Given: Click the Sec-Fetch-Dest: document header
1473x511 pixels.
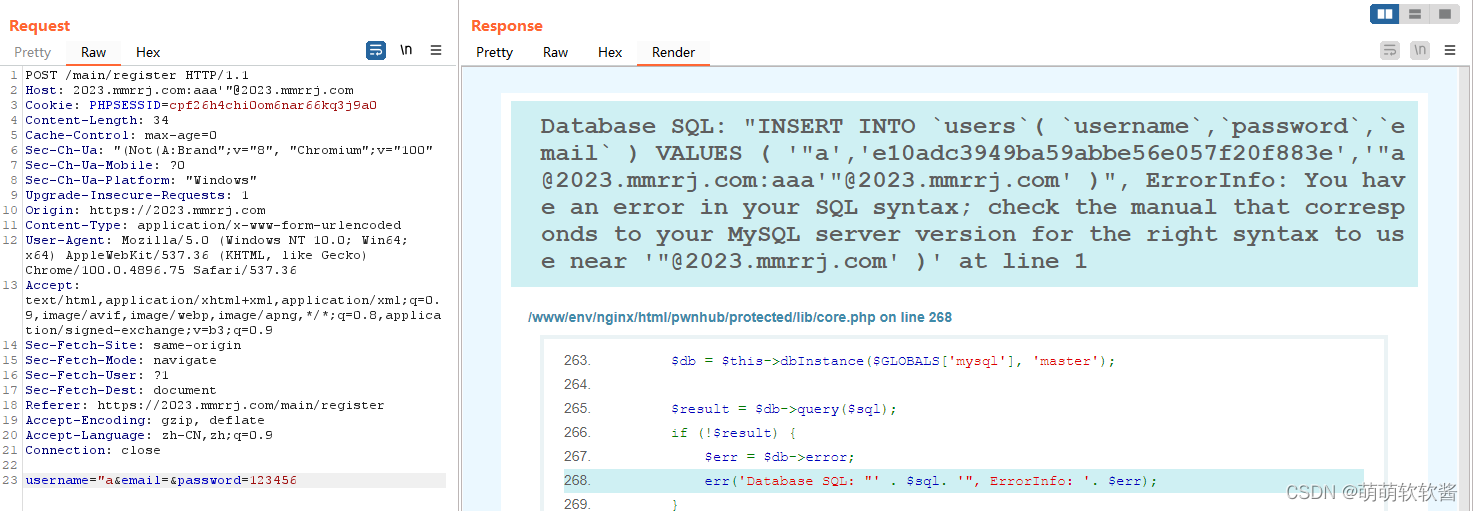Looking at the screenshot, I should 121,390.
